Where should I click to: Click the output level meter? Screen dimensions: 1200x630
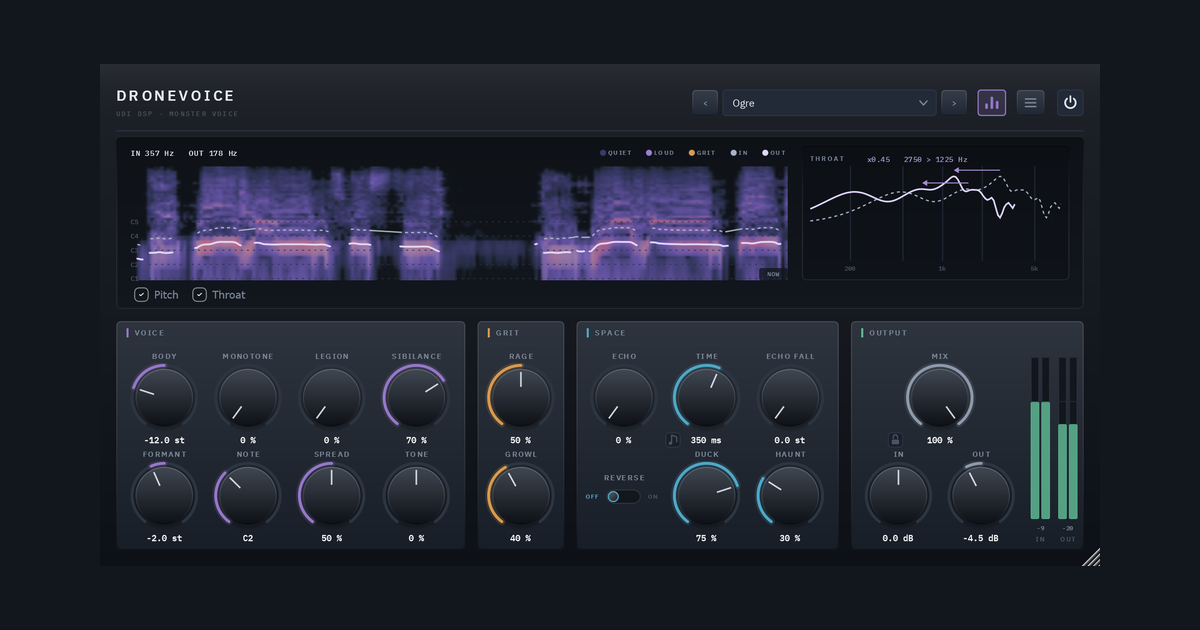(1068, 438)
